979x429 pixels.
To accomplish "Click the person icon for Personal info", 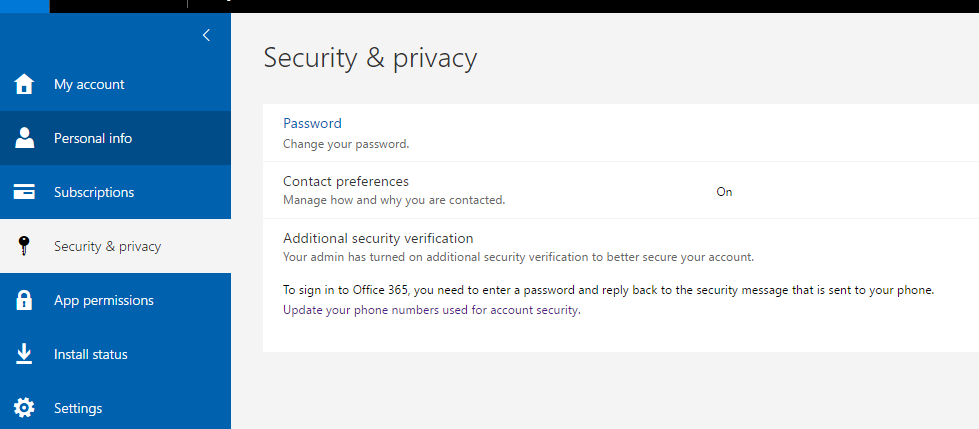I will [x=25, y=138].
